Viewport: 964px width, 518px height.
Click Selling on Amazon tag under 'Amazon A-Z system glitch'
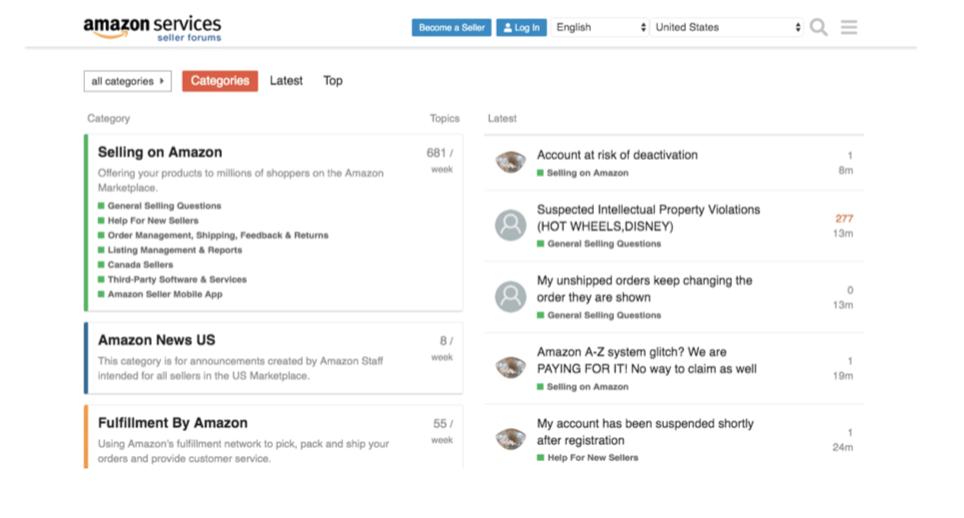click(583, 387)
